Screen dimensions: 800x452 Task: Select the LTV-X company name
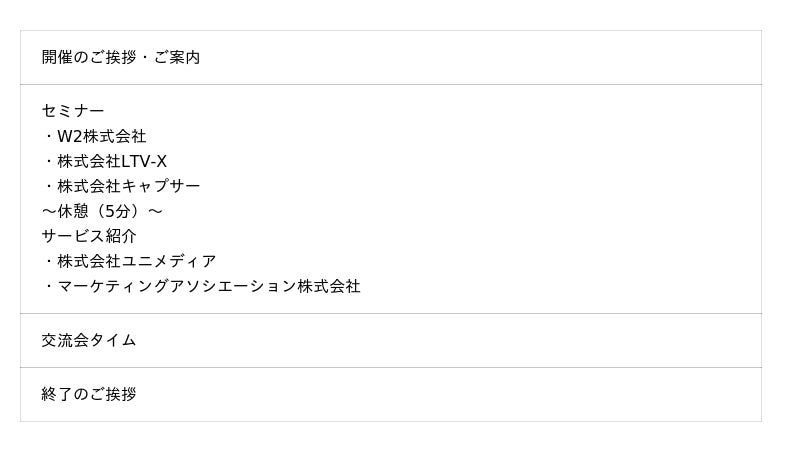[x=144, y=161]
